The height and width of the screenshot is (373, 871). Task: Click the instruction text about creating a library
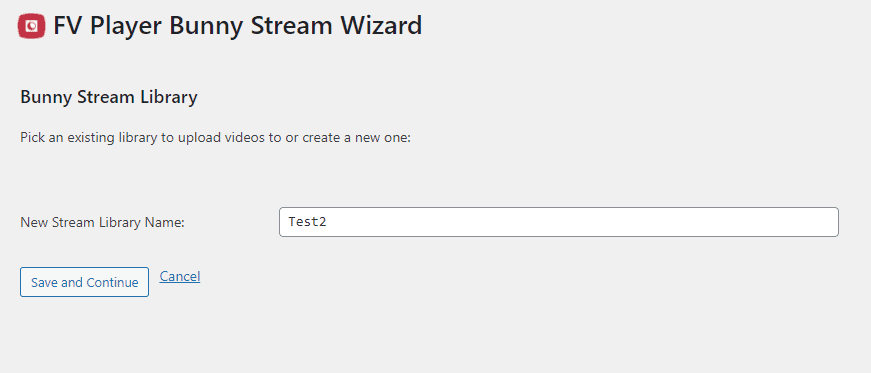[x=215, y=137]
